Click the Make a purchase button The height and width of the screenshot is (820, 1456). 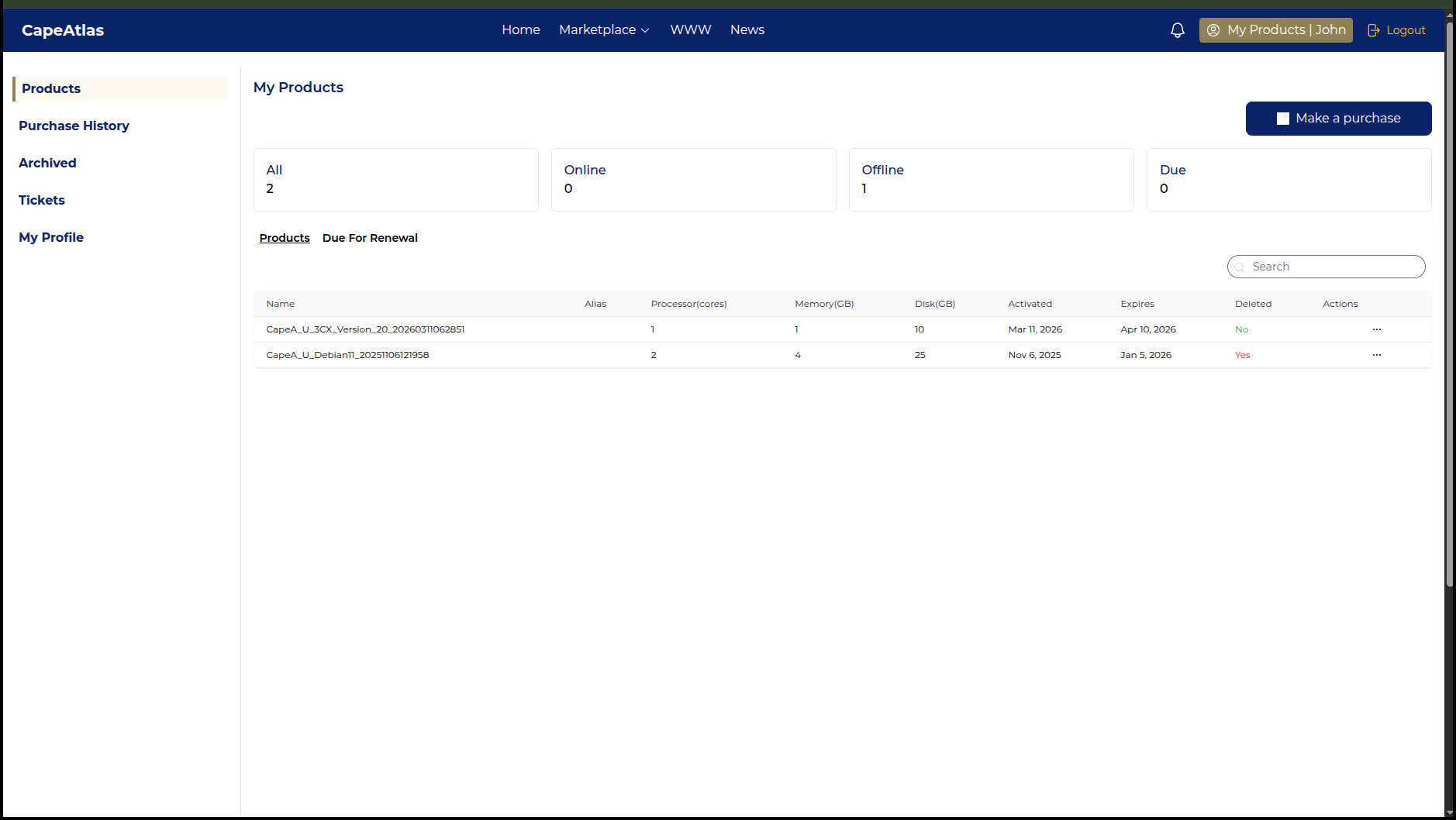[1338, 119]
